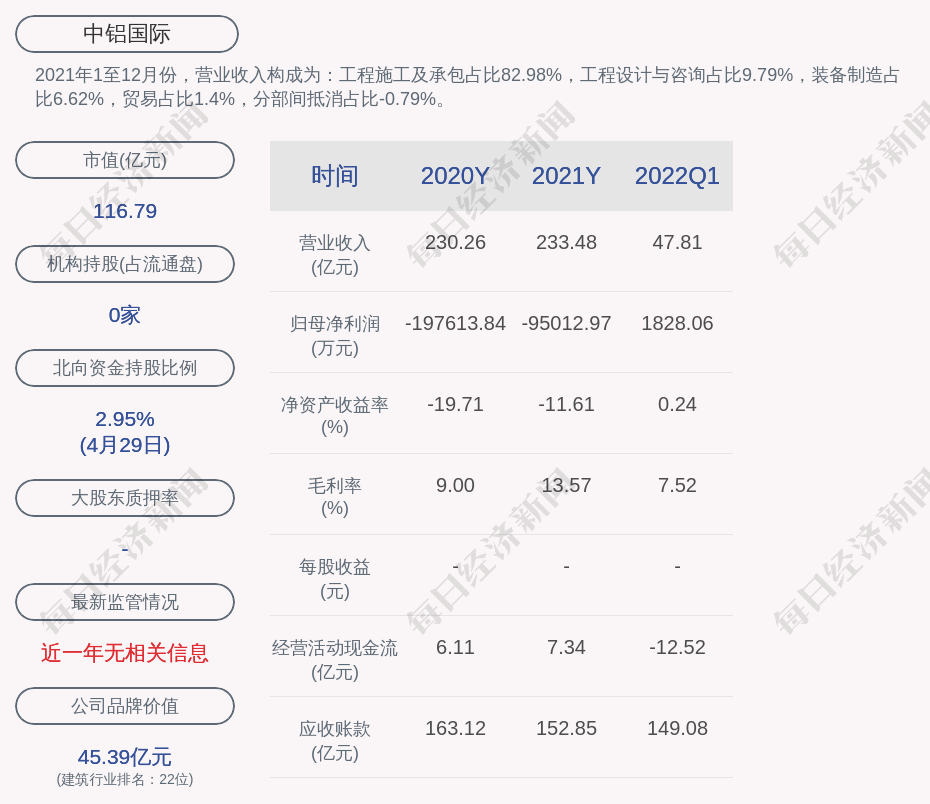Select gross margin value 9.00
Image resolution: width=930 pixels, height=804 pixels.
click(x=456, y=485)
